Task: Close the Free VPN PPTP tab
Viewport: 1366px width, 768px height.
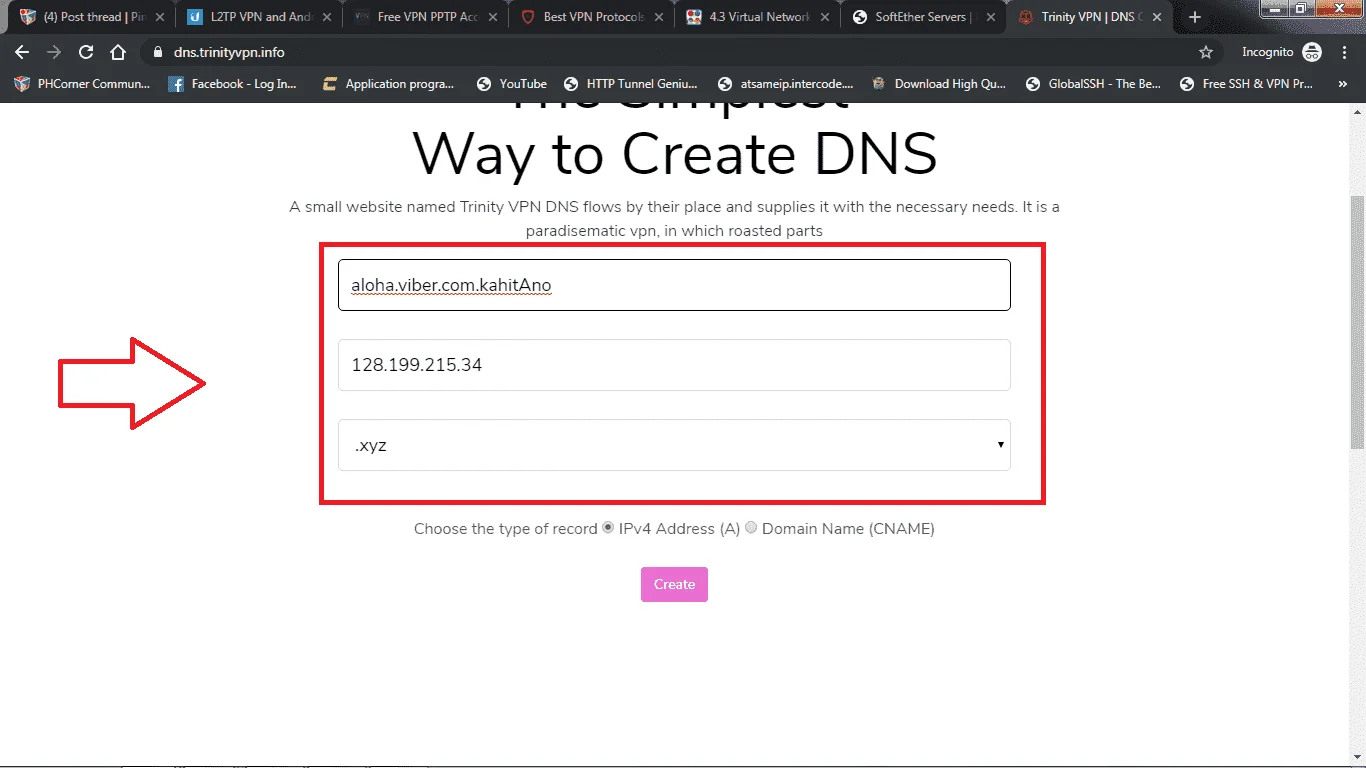Action: (491, 17)
